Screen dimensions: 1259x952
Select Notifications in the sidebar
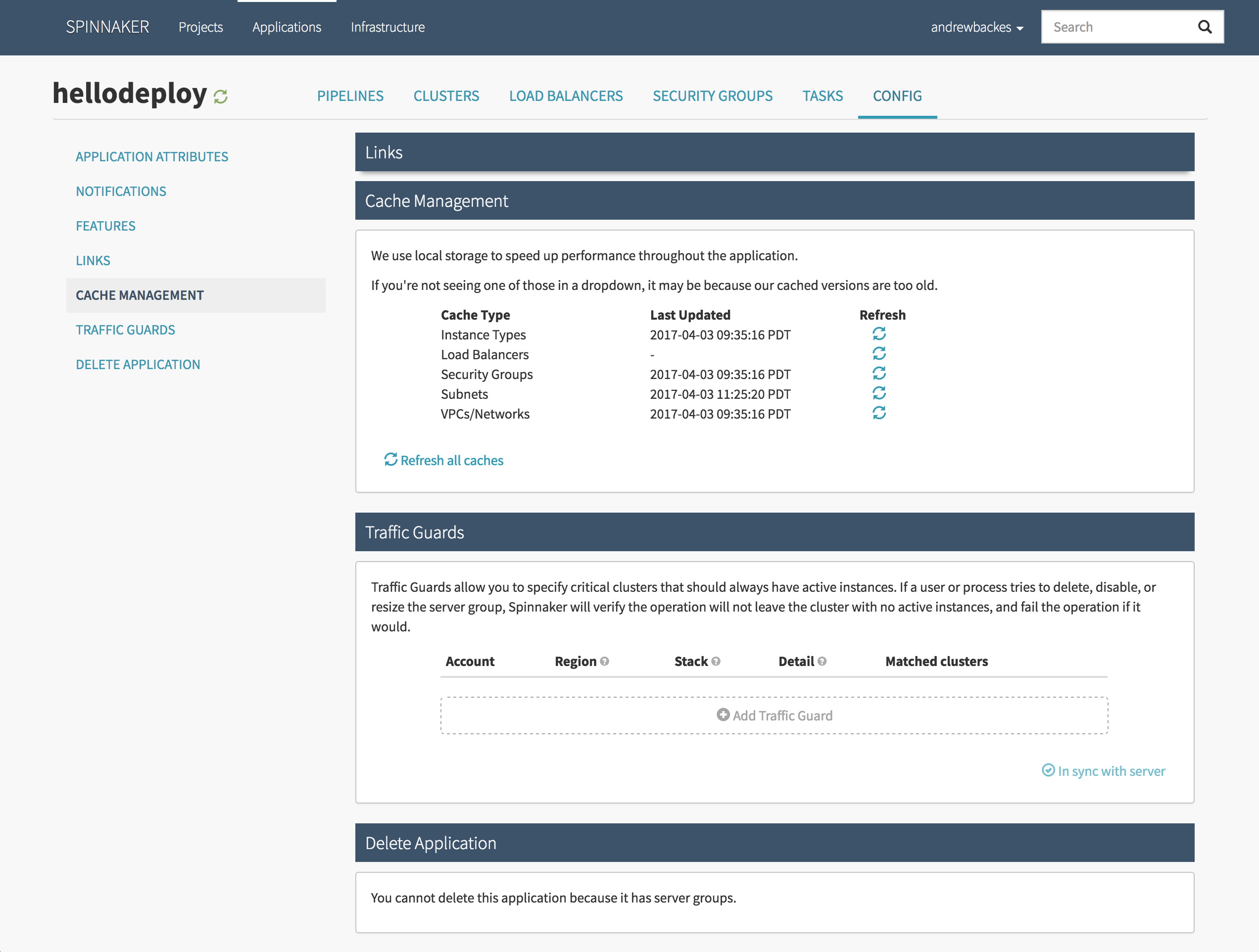(121, 191)
